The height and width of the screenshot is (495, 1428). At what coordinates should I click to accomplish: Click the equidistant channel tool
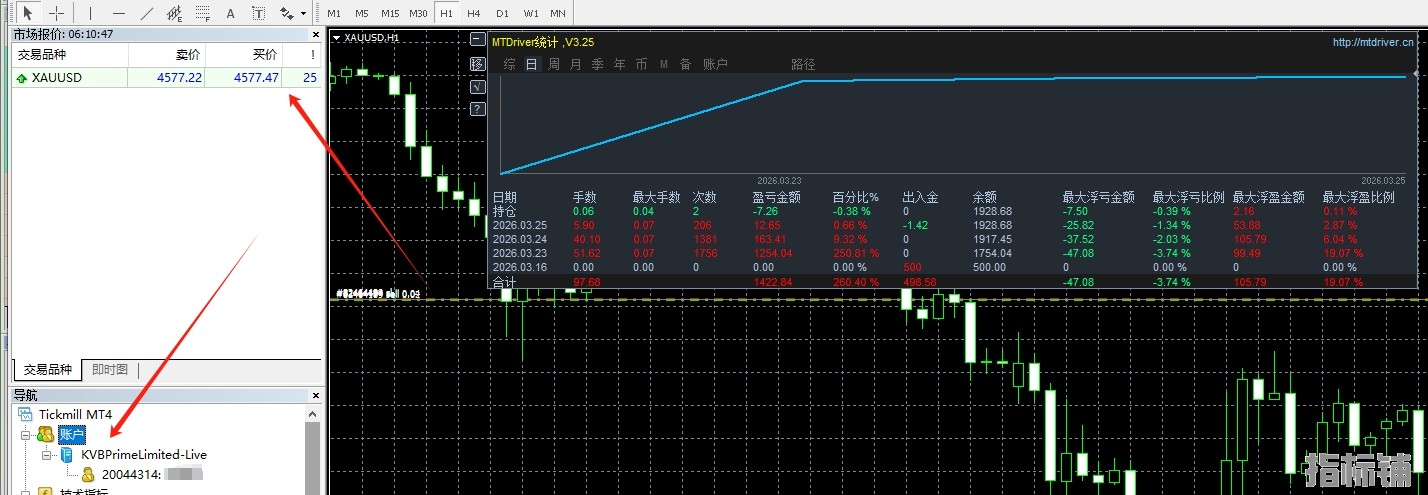[175, 13]
